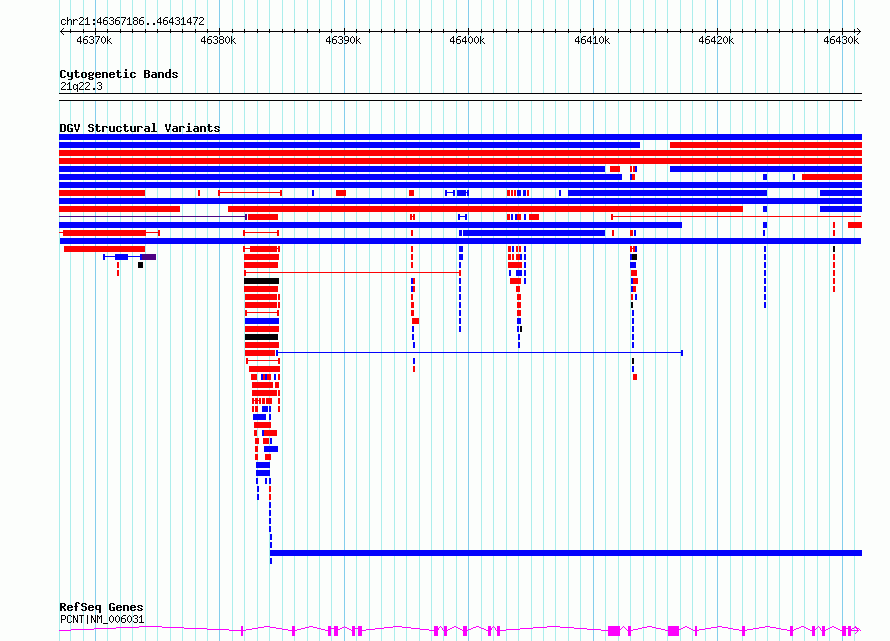Click the 46410k scale label

pyautogui.click(x=592, y=40)
